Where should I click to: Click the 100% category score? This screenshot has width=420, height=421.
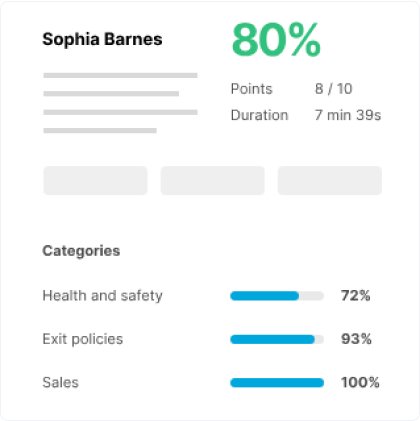coord(360,382)
